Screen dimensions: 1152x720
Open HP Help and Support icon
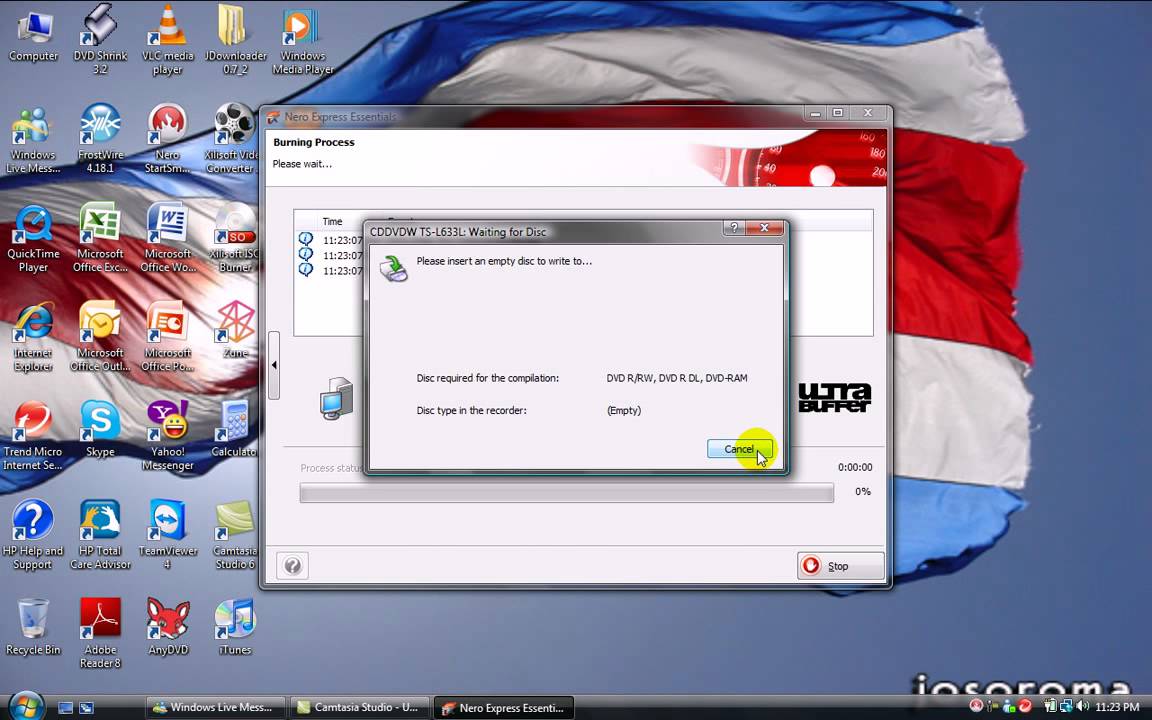coord(32,535)
